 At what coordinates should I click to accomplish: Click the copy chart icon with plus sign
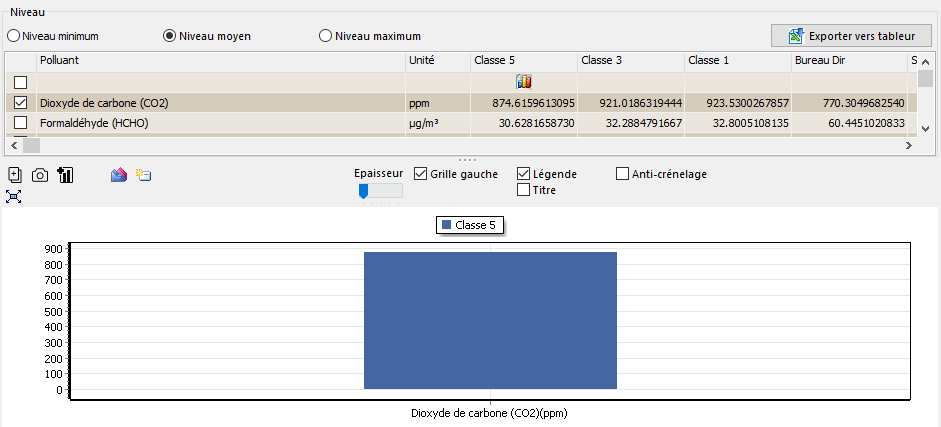(x=16, y=175)
